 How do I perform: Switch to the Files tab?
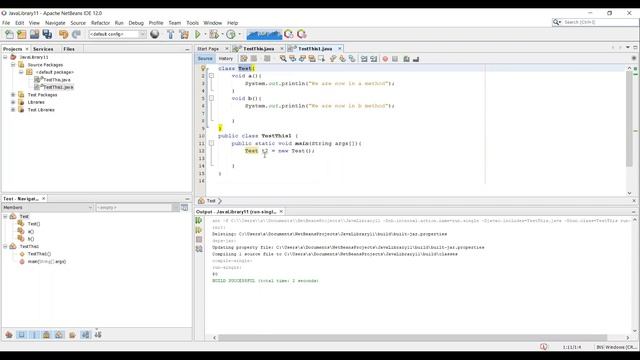pyautogui.click(x=69, y=49)
